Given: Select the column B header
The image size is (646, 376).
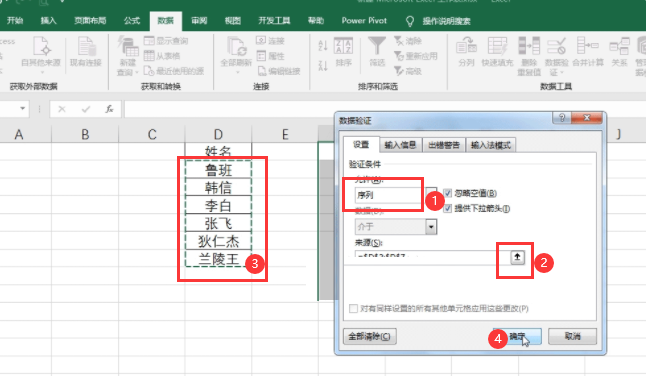Looking at the screenshot, I should point(85,134).
